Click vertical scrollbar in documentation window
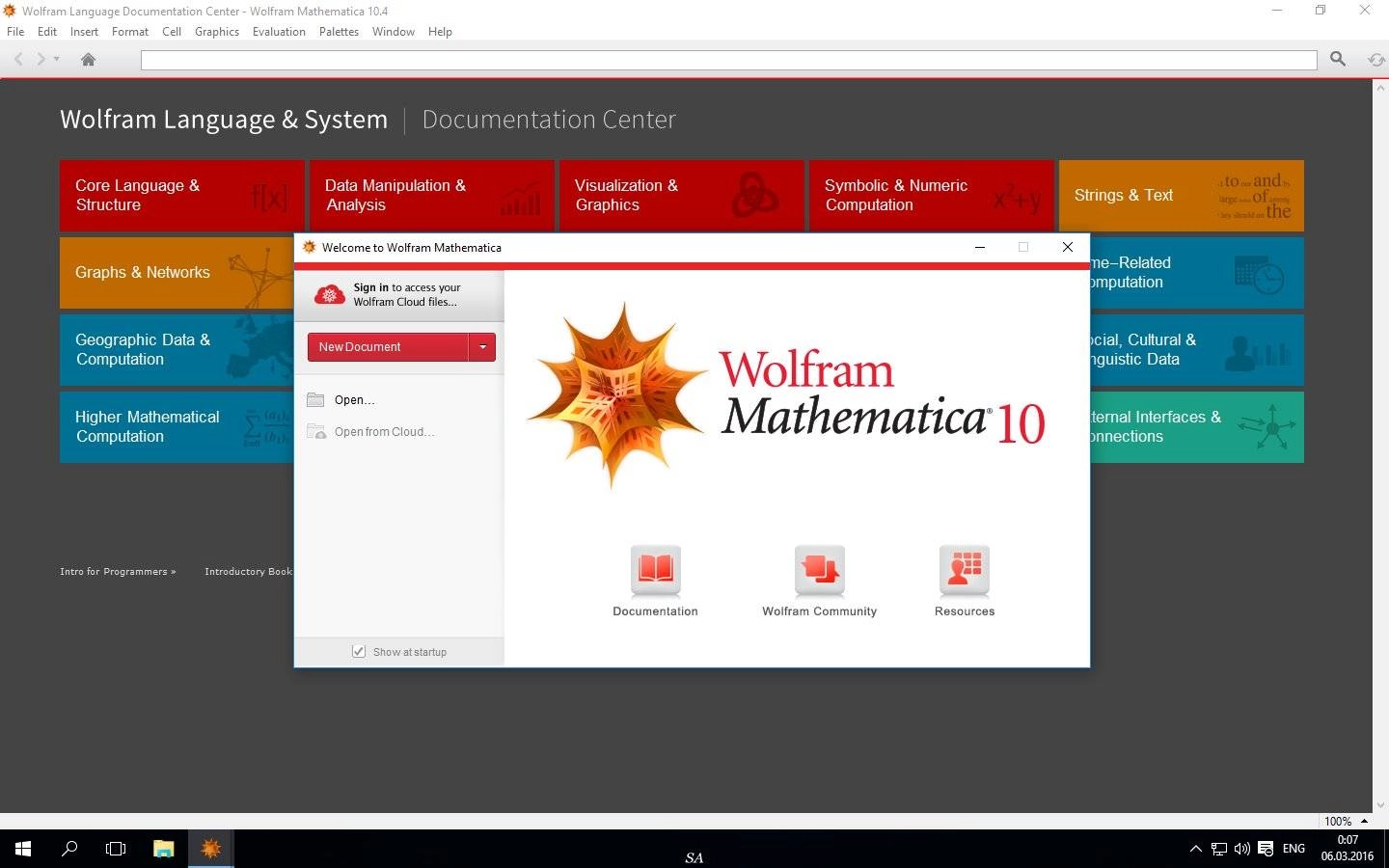The height and width of the screenshot is (868, 1389). (1380, 447)
